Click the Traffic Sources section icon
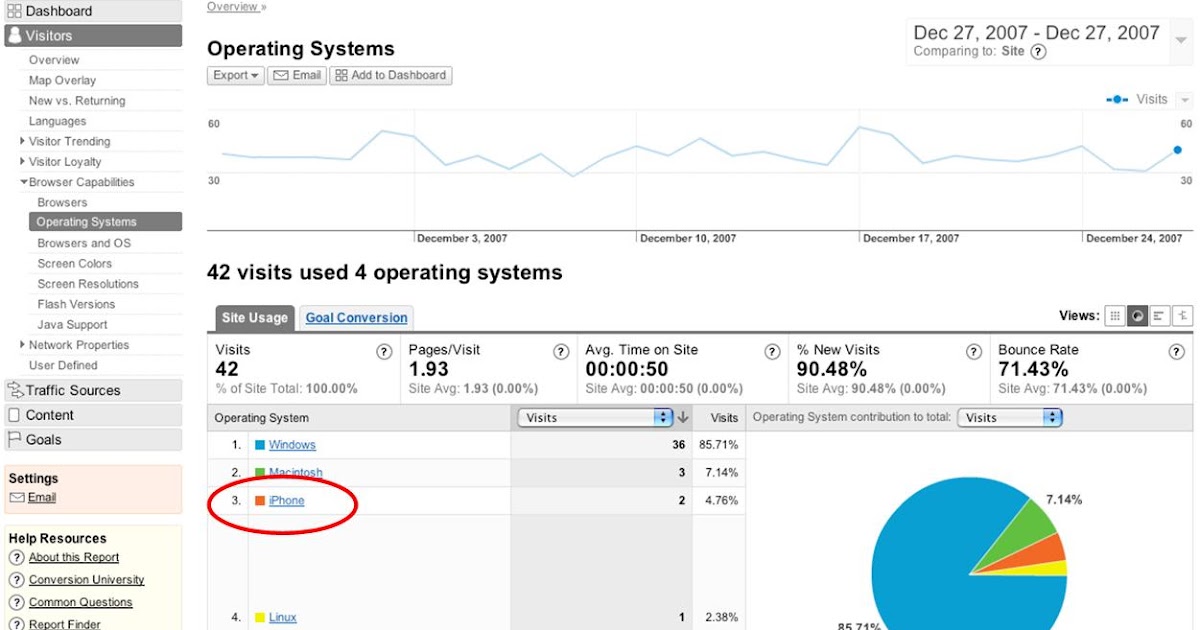Image resolution: width=1200 pixels, height=630 pixels. click(15, 390)
